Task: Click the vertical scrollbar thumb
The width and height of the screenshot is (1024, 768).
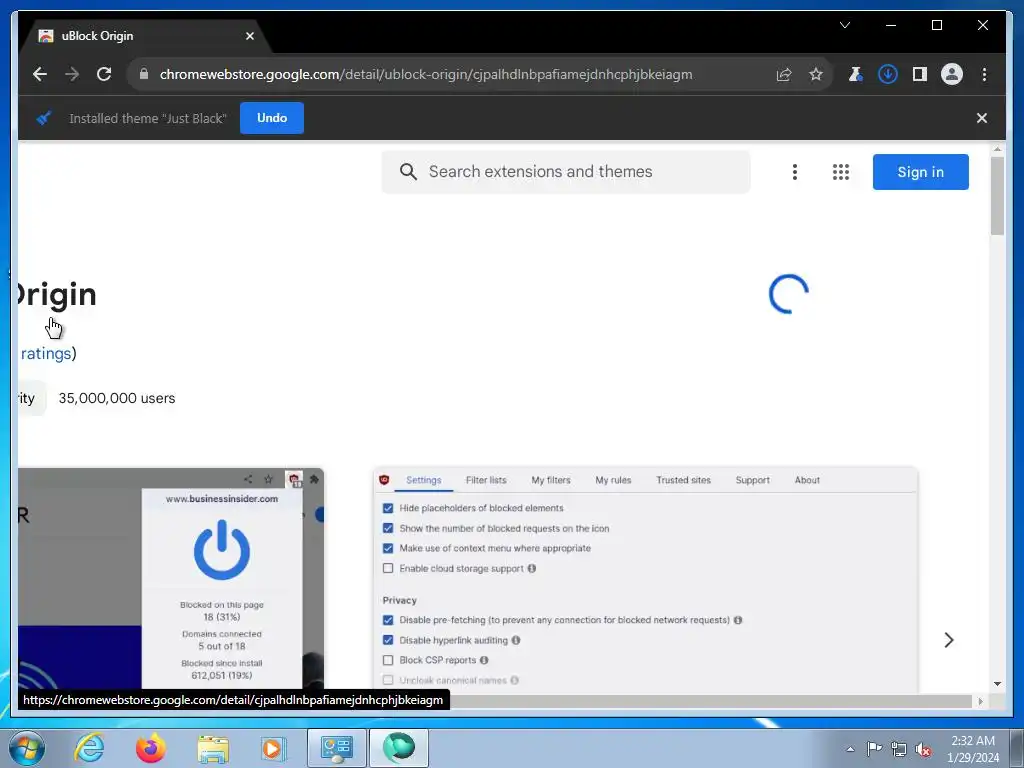Action: [x=997, y=195]
